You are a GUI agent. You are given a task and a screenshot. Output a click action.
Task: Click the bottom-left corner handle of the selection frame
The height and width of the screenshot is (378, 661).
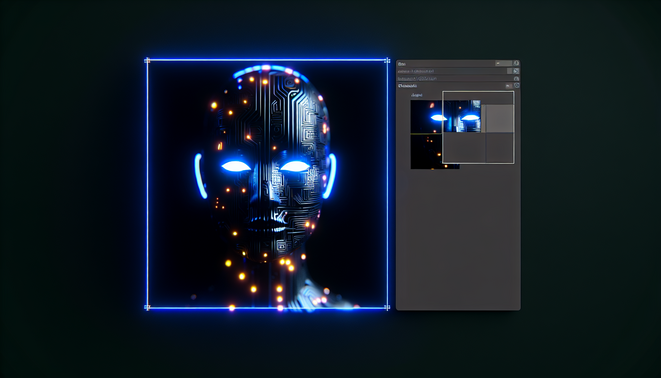147,308
